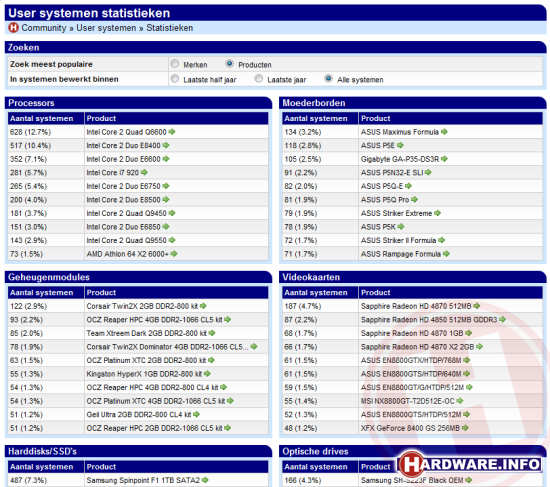Open OCZ Platinum XTC 2GB DDR2-800 kit

(x=146, y=360)
